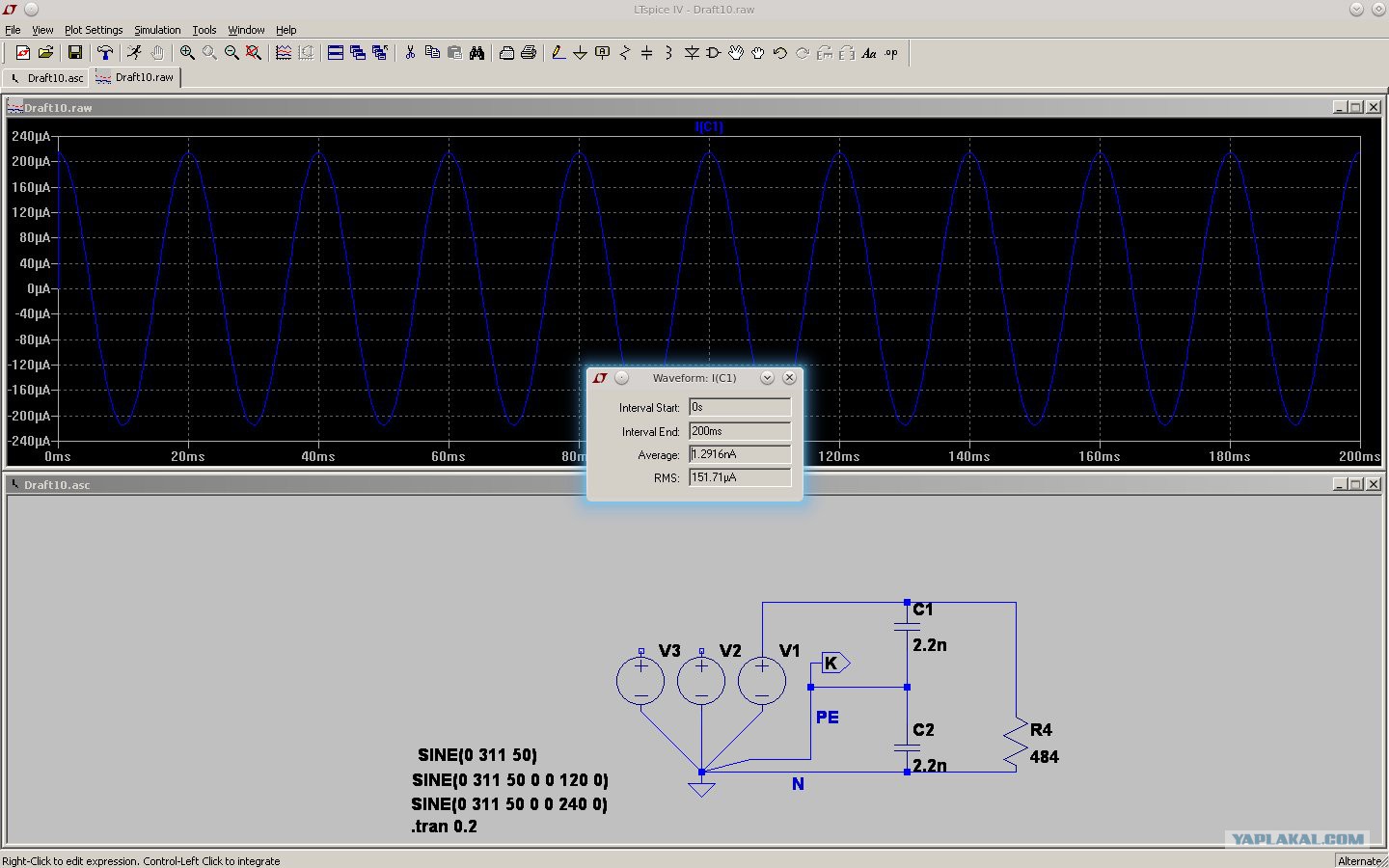Image resolution: width=1389 pixels, height=868 pixels.
Task: Click the Print icon in toolbar
Action: (529, 53)
